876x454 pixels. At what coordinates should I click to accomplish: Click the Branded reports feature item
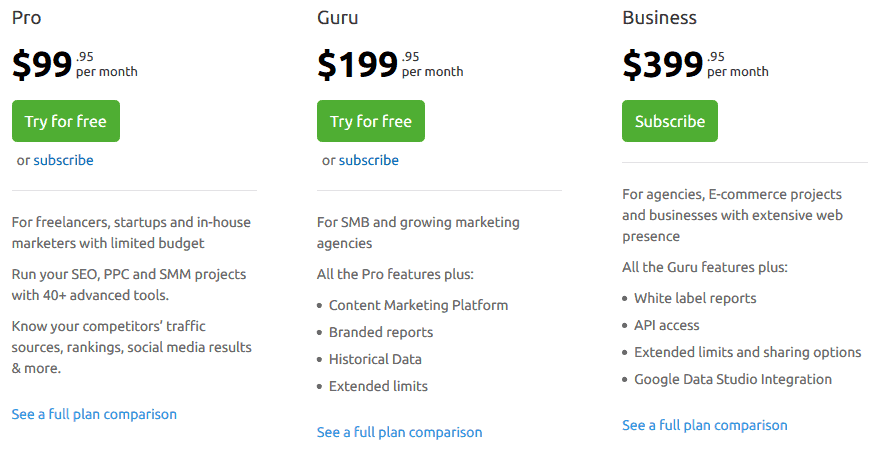click(381, 332)
